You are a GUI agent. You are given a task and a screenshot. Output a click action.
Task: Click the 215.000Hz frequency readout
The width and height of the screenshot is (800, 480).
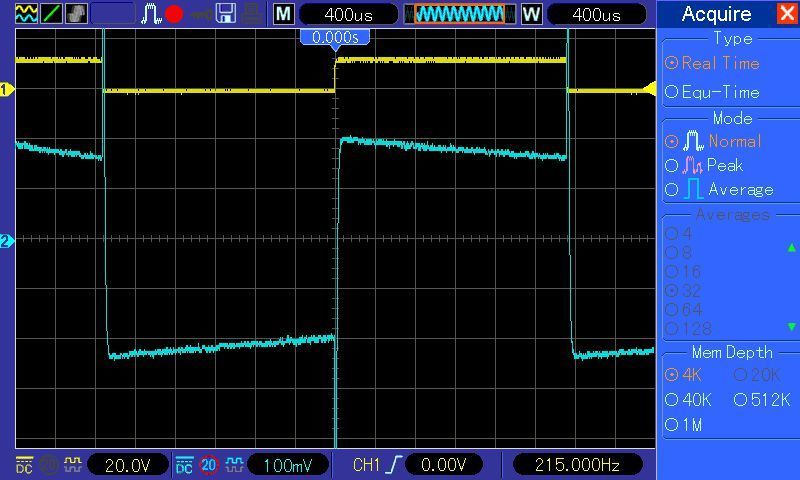coord(577,465)
